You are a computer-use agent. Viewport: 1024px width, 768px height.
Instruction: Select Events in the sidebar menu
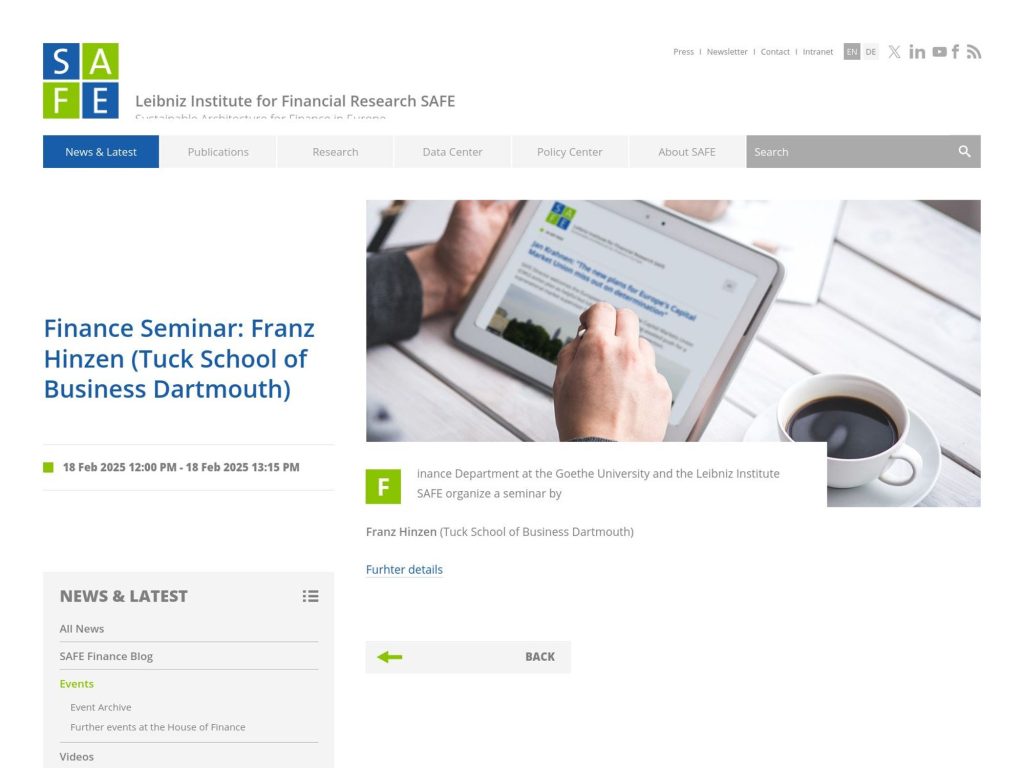coord(76,683)
